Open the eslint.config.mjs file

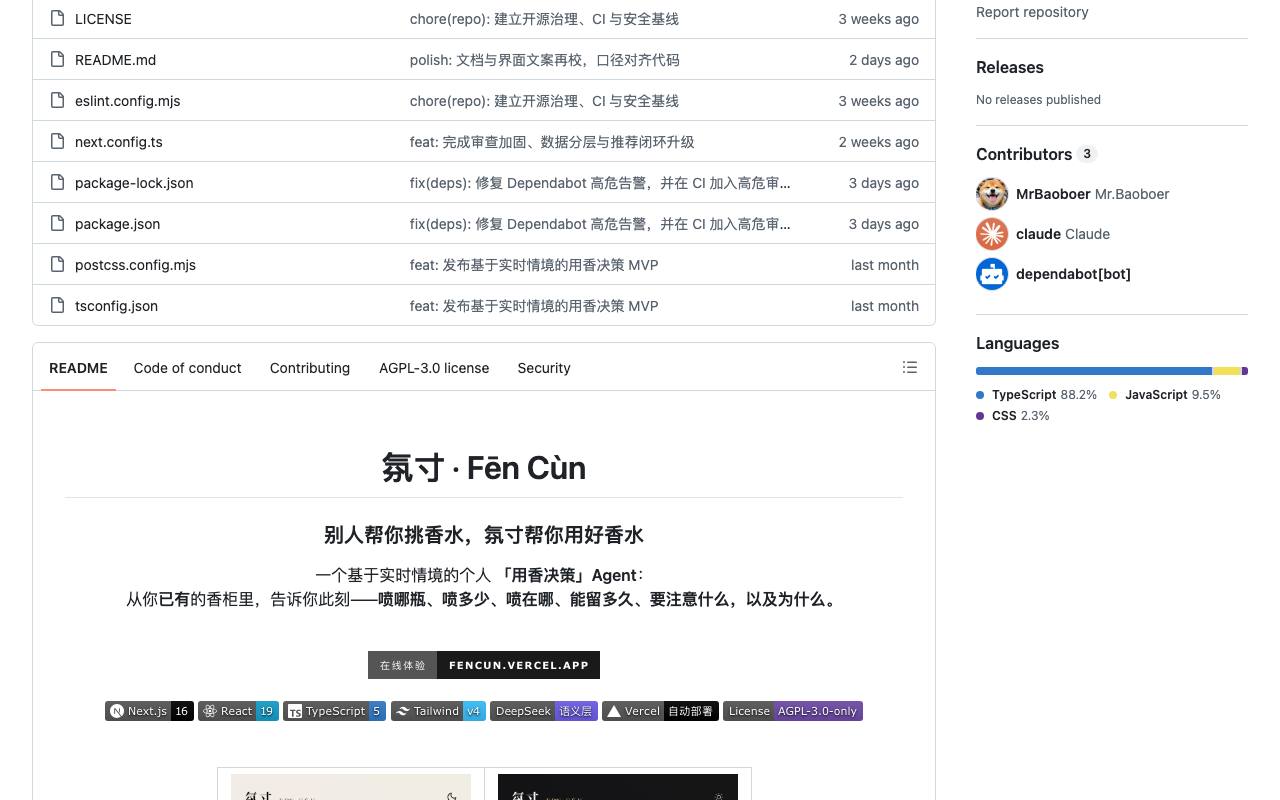point(128,101)
